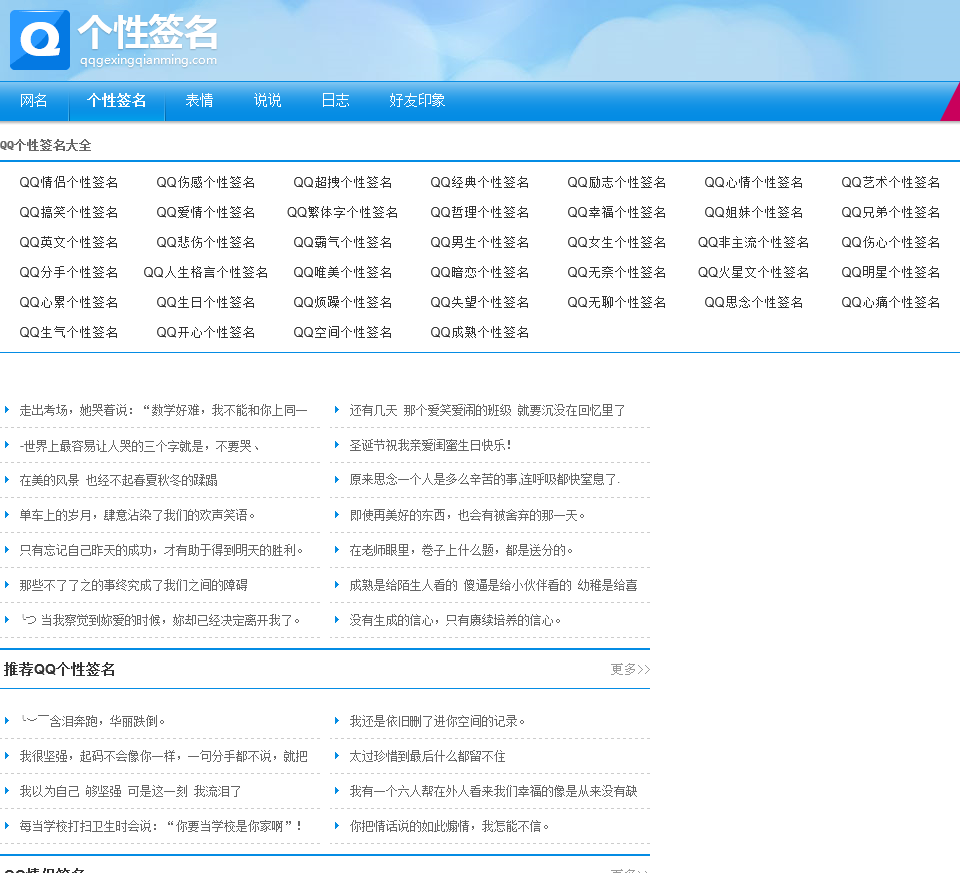Open signature 圣诞节祝我亲爱闺蜜生日快乐！
Screen dimensions: 960x873
click(x=431, y=445)
